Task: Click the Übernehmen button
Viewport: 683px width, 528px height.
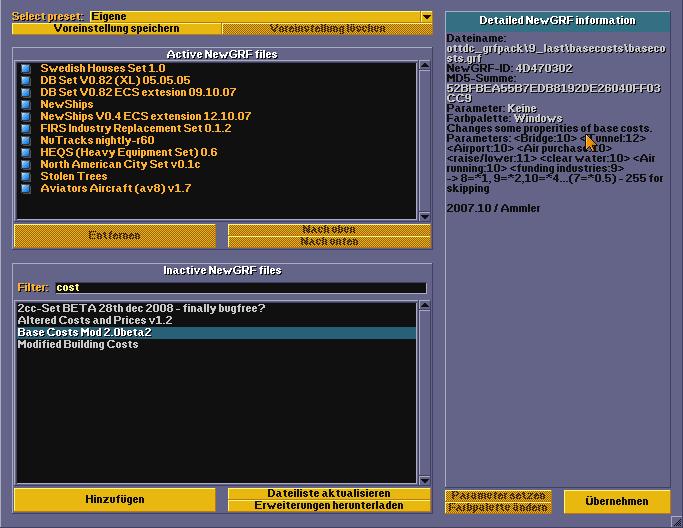Action: 616,501
